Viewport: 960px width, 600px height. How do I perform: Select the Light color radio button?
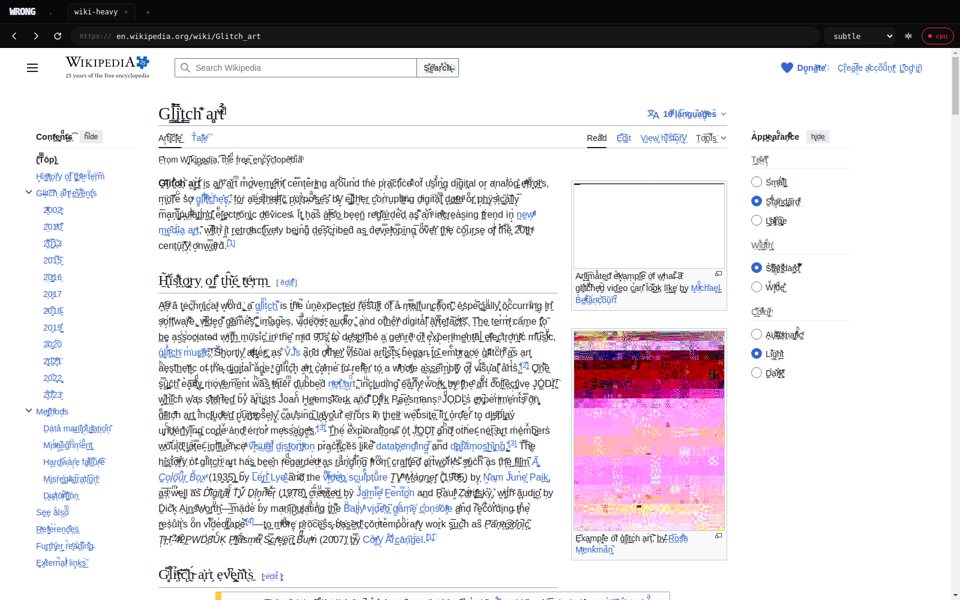coord(756,353)
